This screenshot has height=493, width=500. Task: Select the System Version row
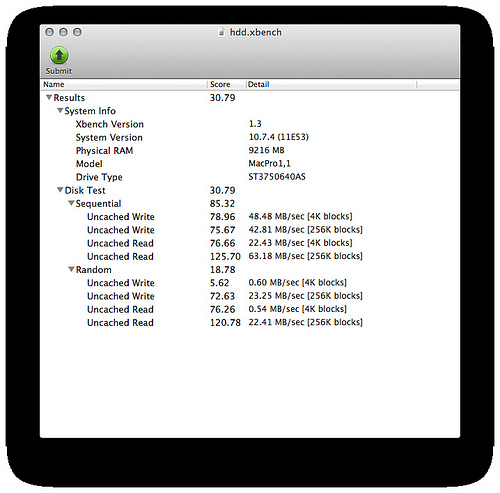coord(250,137)
